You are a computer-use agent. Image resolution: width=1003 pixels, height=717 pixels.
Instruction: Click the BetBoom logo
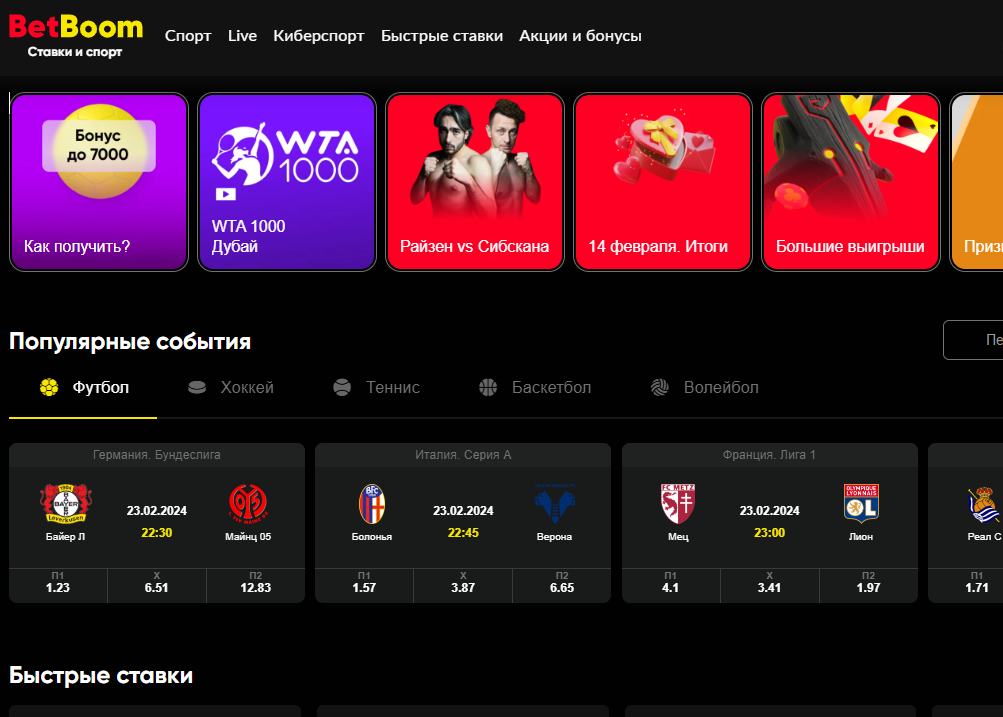(x=75, y=36)
